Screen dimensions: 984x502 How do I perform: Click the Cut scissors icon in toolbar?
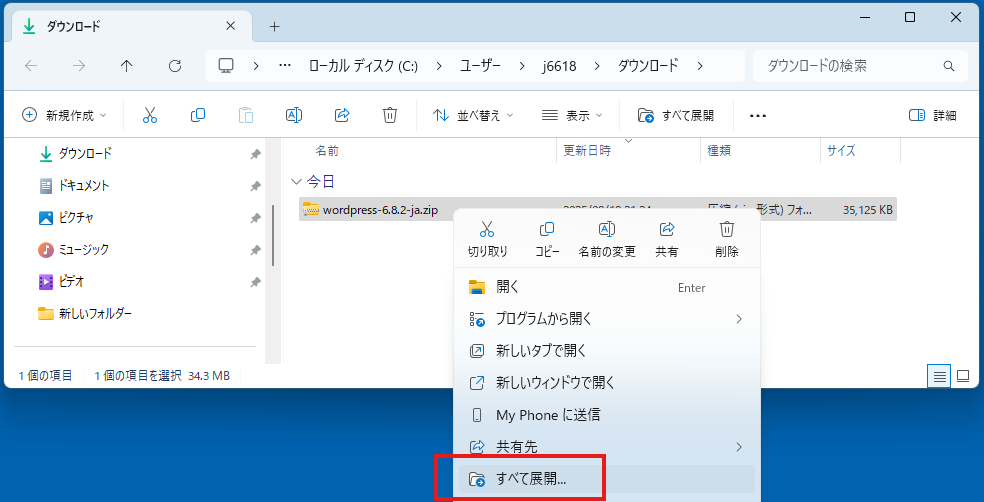point(149,115)
